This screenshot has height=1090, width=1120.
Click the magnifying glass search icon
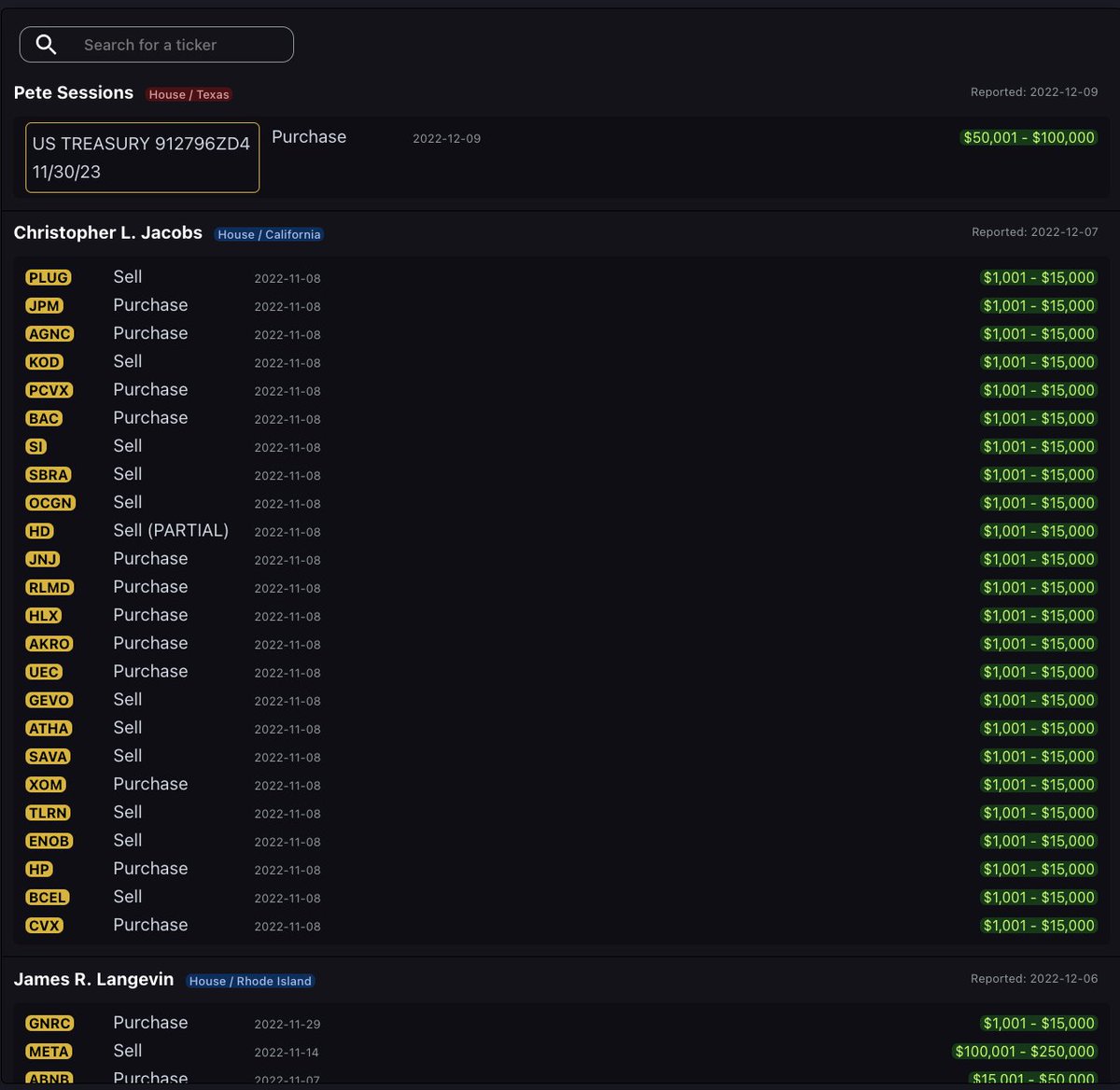[x=46, y=44]
